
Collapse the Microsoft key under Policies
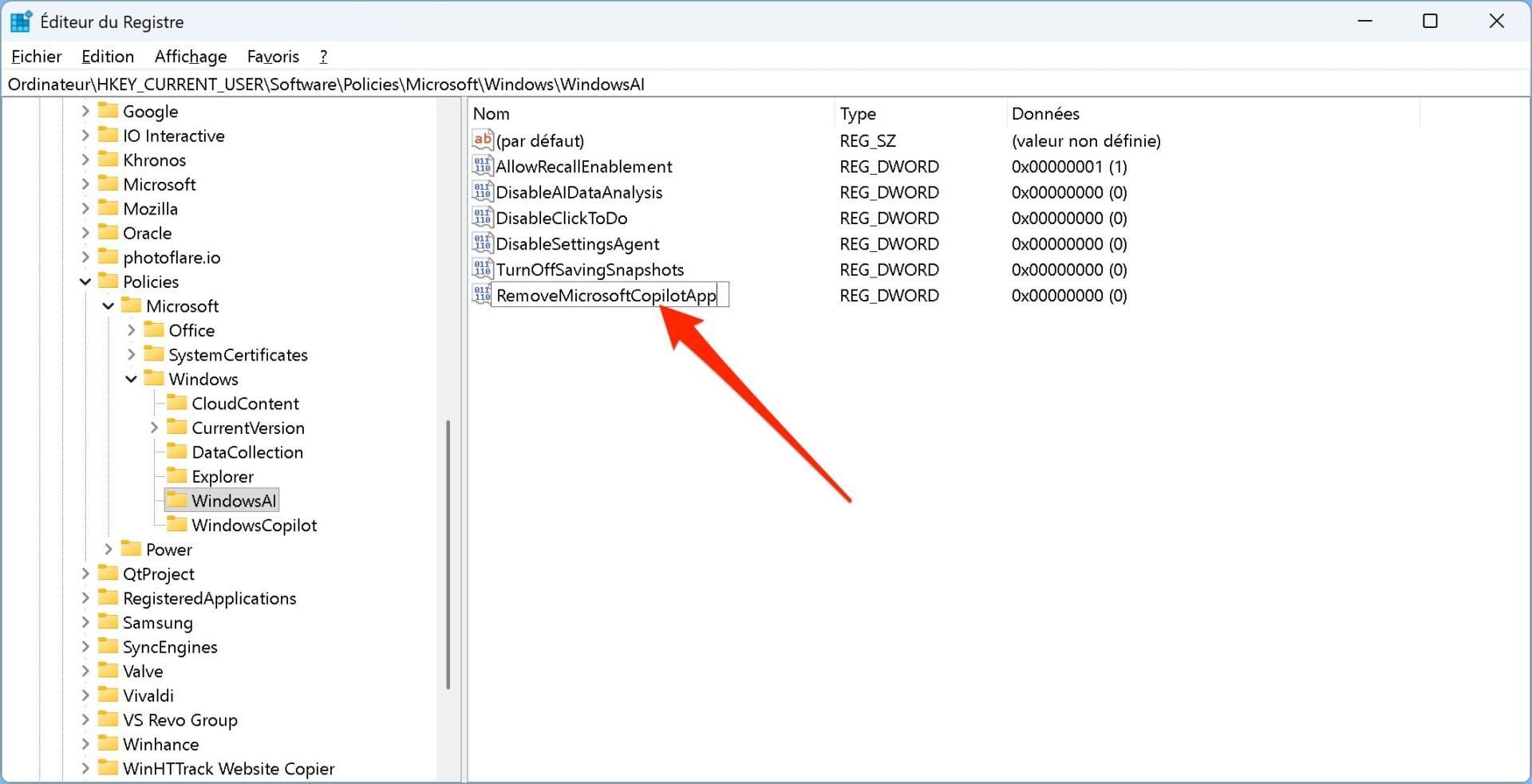click(109, 305)
